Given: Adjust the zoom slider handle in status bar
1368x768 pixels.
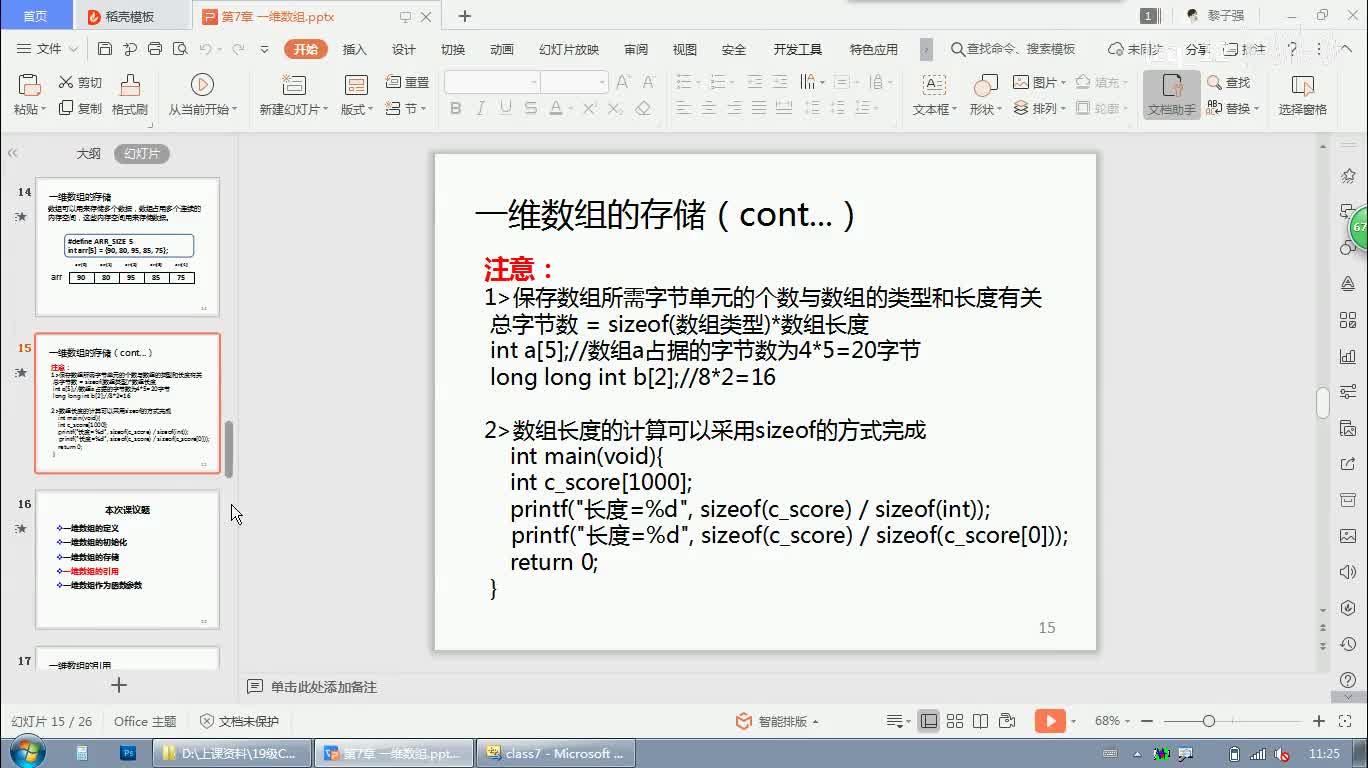Looking at the screenshot, I should (1208, 721).
